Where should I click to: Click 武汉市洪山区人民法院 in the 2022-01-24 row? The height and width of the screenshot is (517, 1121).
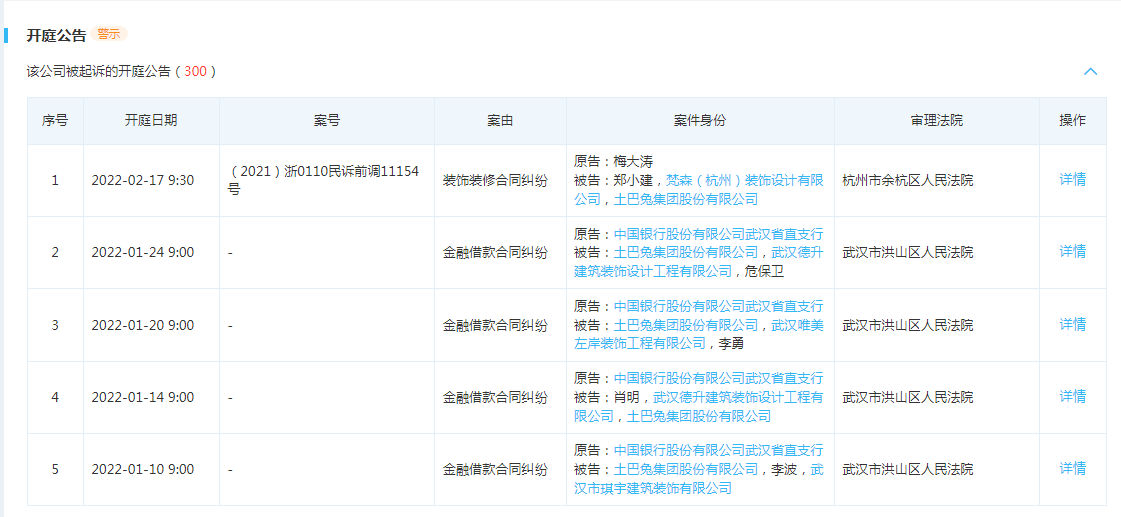[908, 252]
